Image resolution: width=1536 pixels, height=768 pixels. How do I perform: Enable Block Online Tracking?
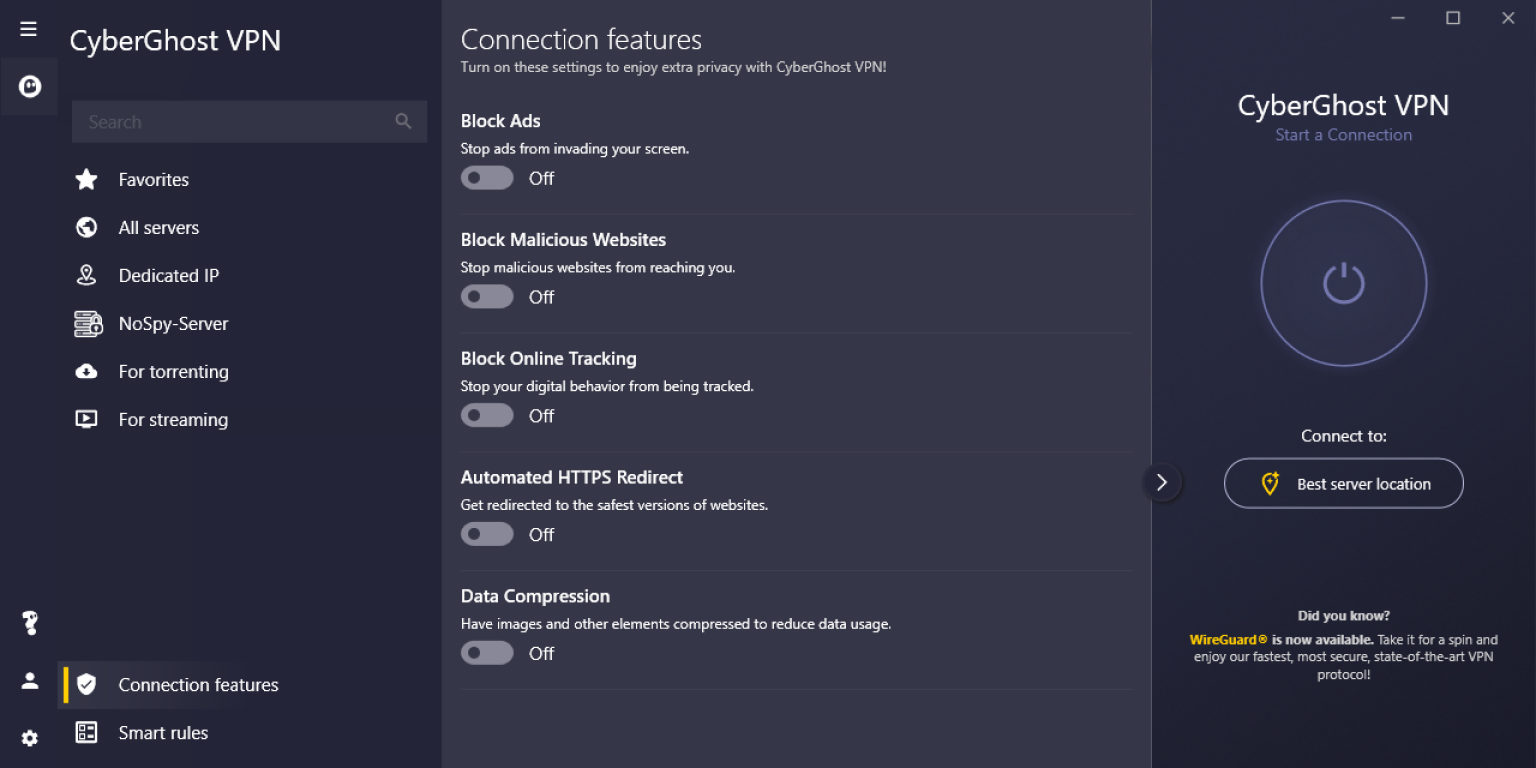[x=487, y=415]
